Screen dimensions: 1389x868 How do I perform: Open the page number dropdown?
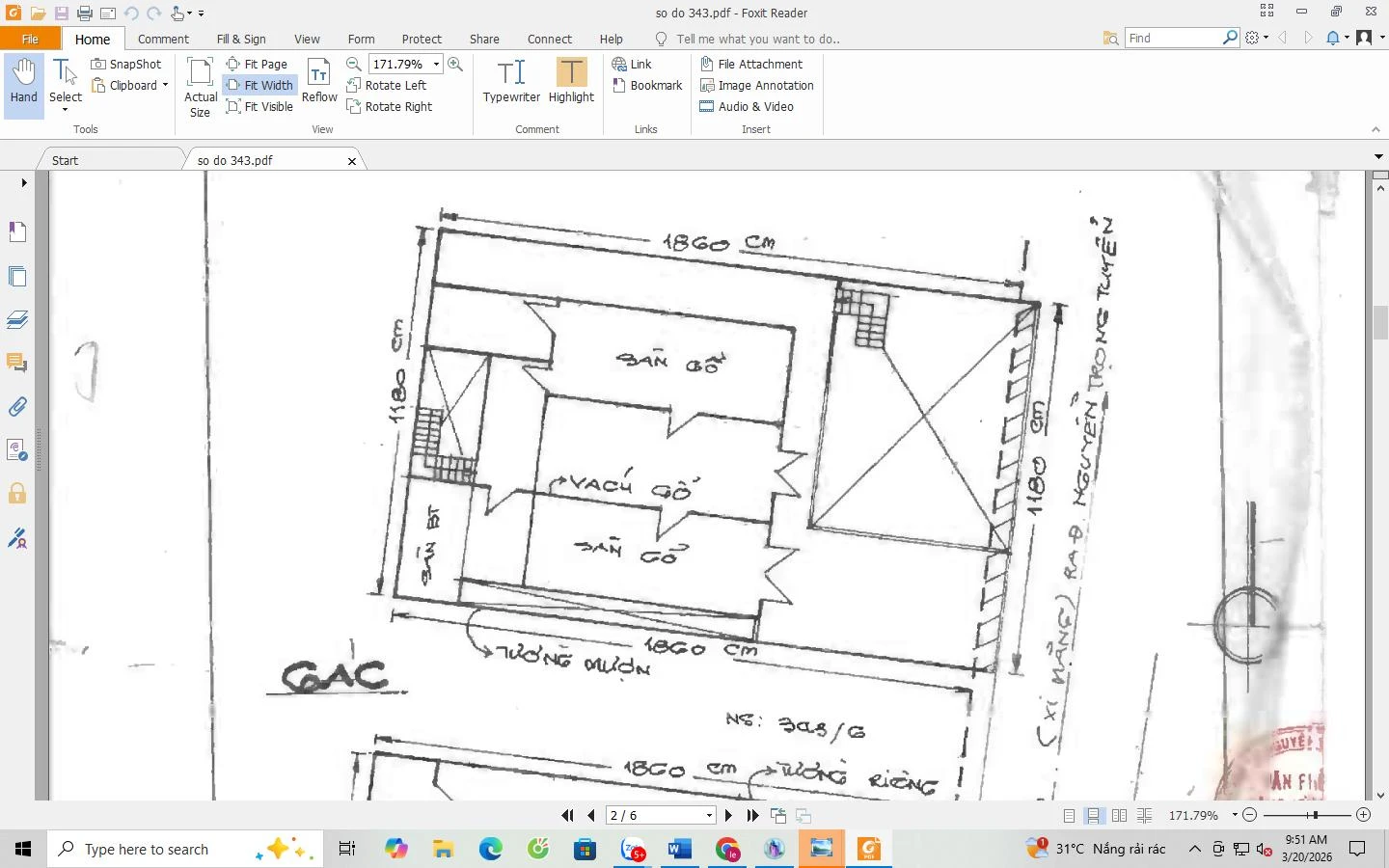pos(709,815)
